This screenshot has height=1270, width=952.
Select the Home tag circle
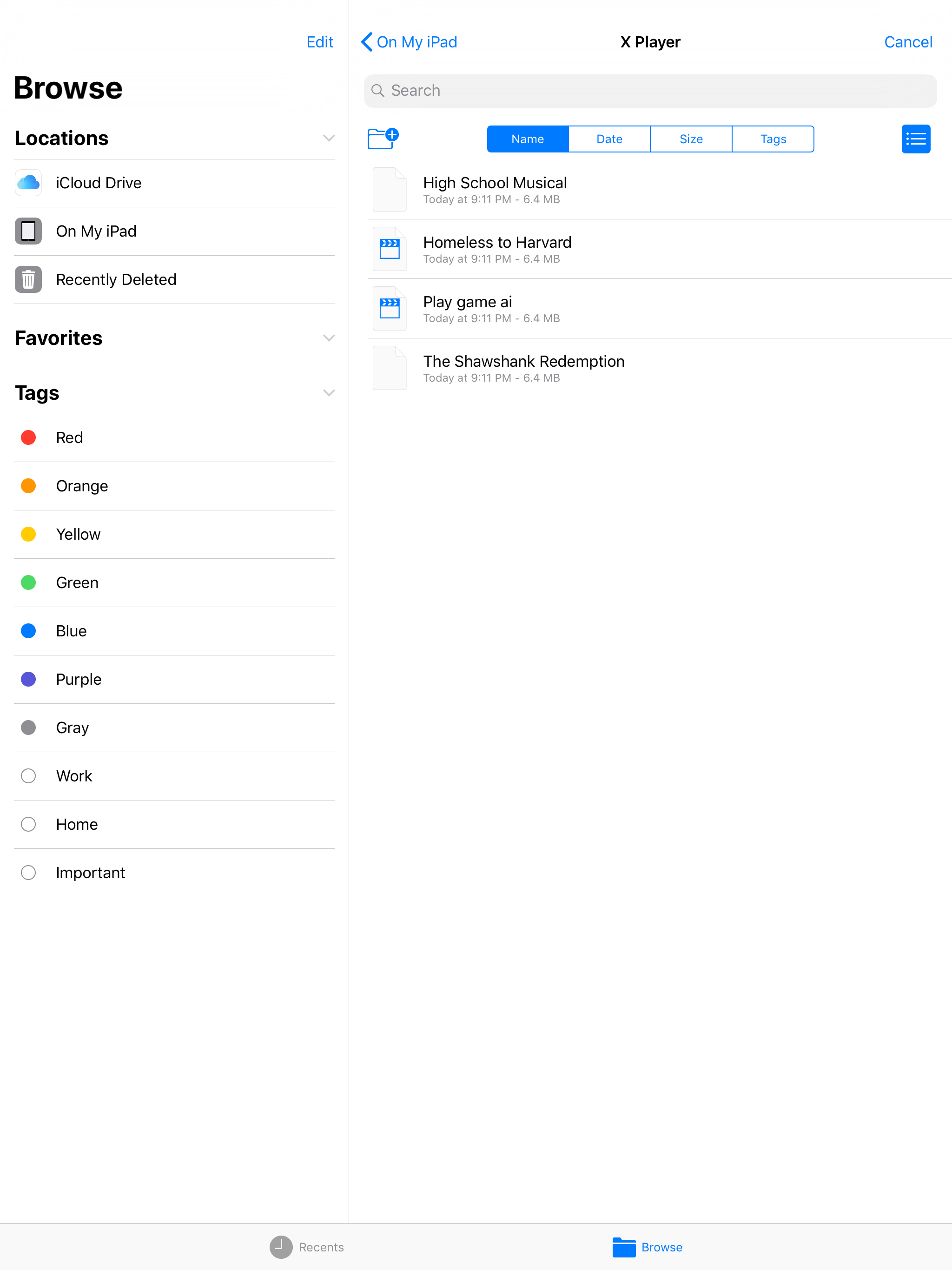[x=28, y=824]
